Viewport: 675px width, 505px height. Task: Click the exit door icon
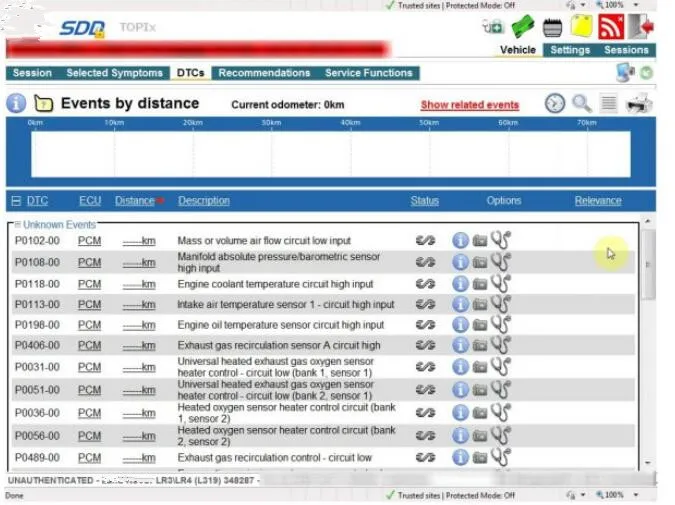[x=641, y=26]
